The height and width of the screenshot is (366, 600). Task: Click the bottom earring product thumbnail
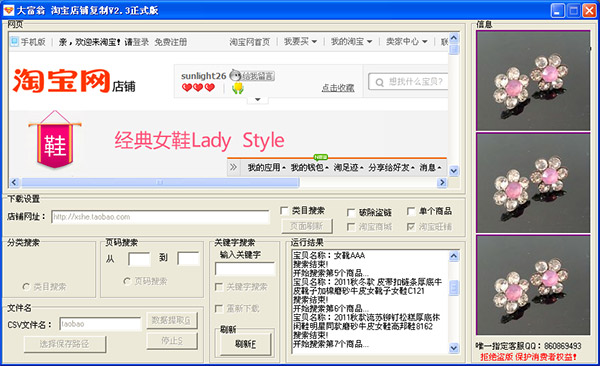pos(533,285)
